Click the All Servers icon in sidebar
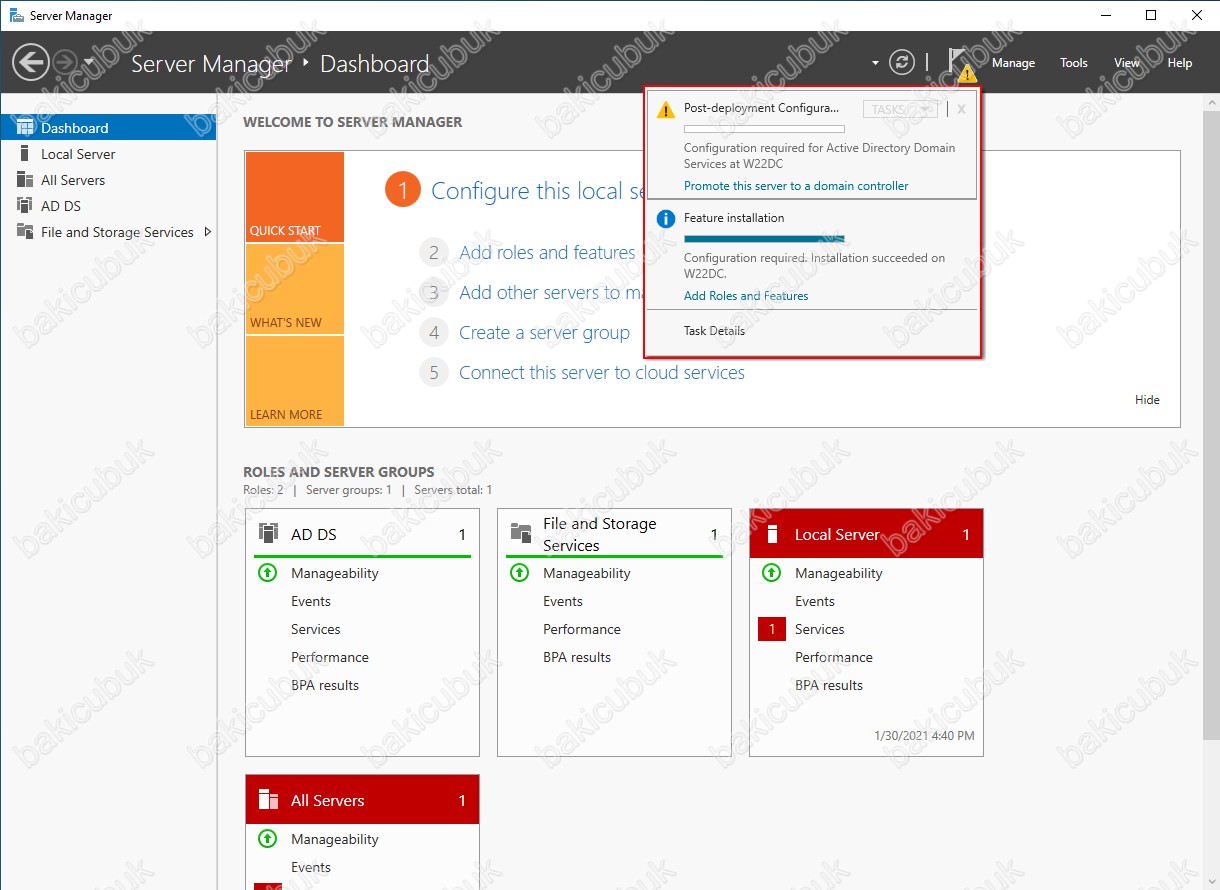This screenshot has width=1220, height=890. pyautogui.click(x=25, y=180)
